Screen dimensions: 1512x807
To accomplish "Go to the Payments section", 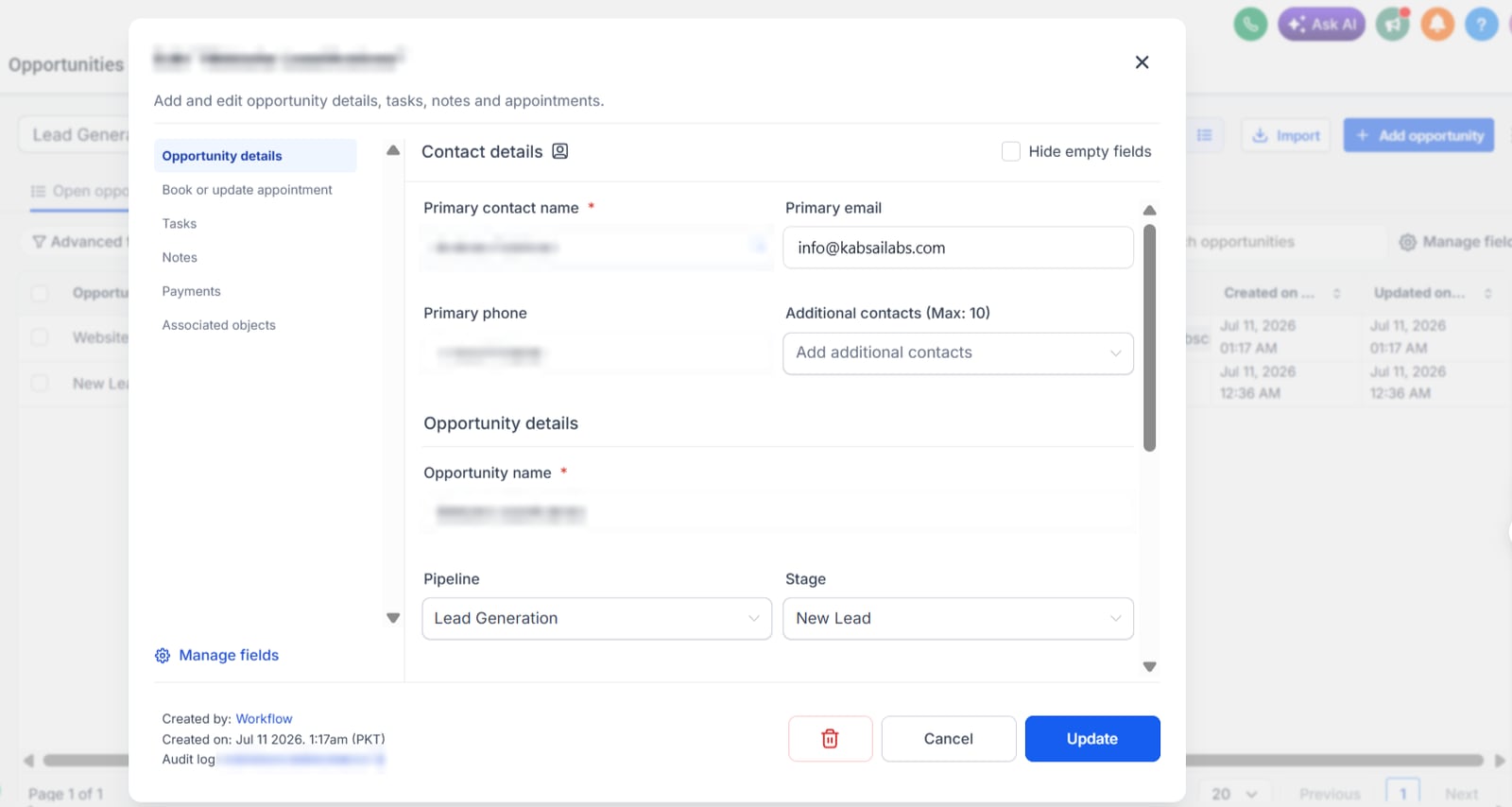I will pos(191,292).
